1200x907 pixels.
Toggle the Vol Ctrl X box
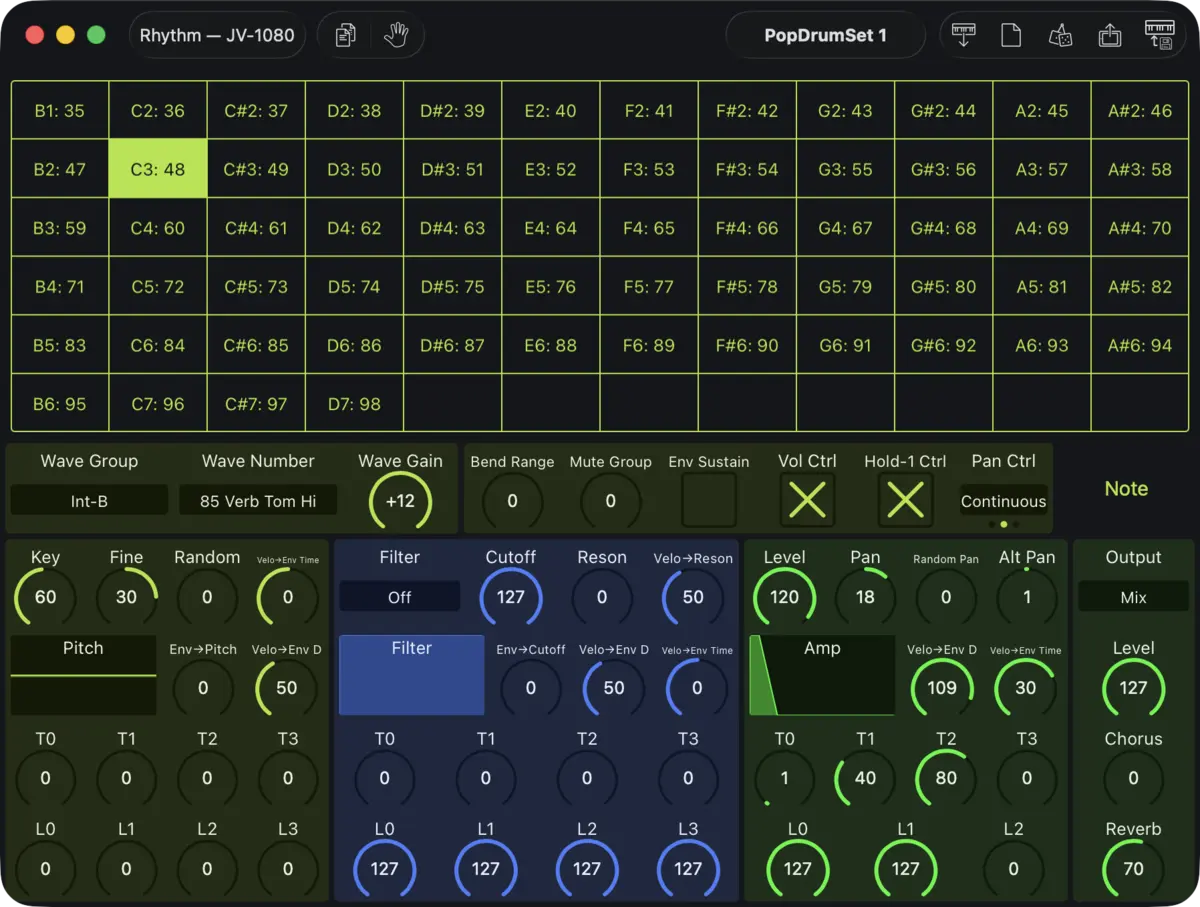(807, 500)
